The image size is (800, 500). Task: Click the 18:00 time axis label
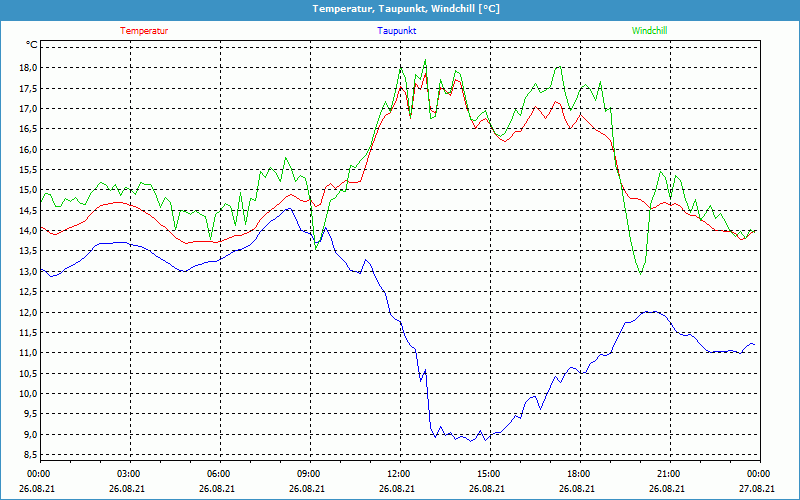578,474
